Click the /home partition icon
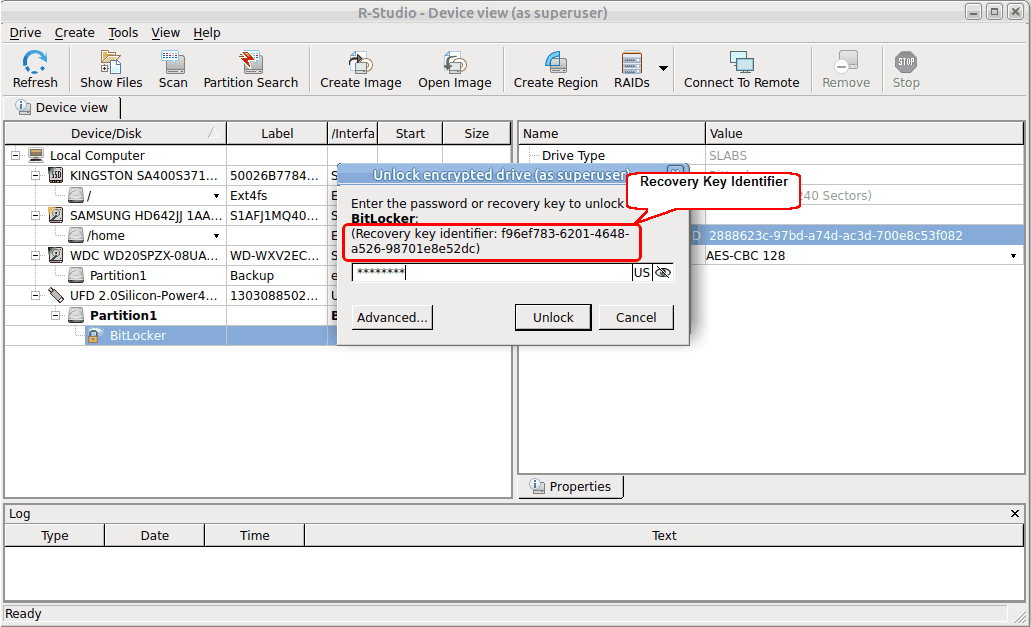 [76, 235]
